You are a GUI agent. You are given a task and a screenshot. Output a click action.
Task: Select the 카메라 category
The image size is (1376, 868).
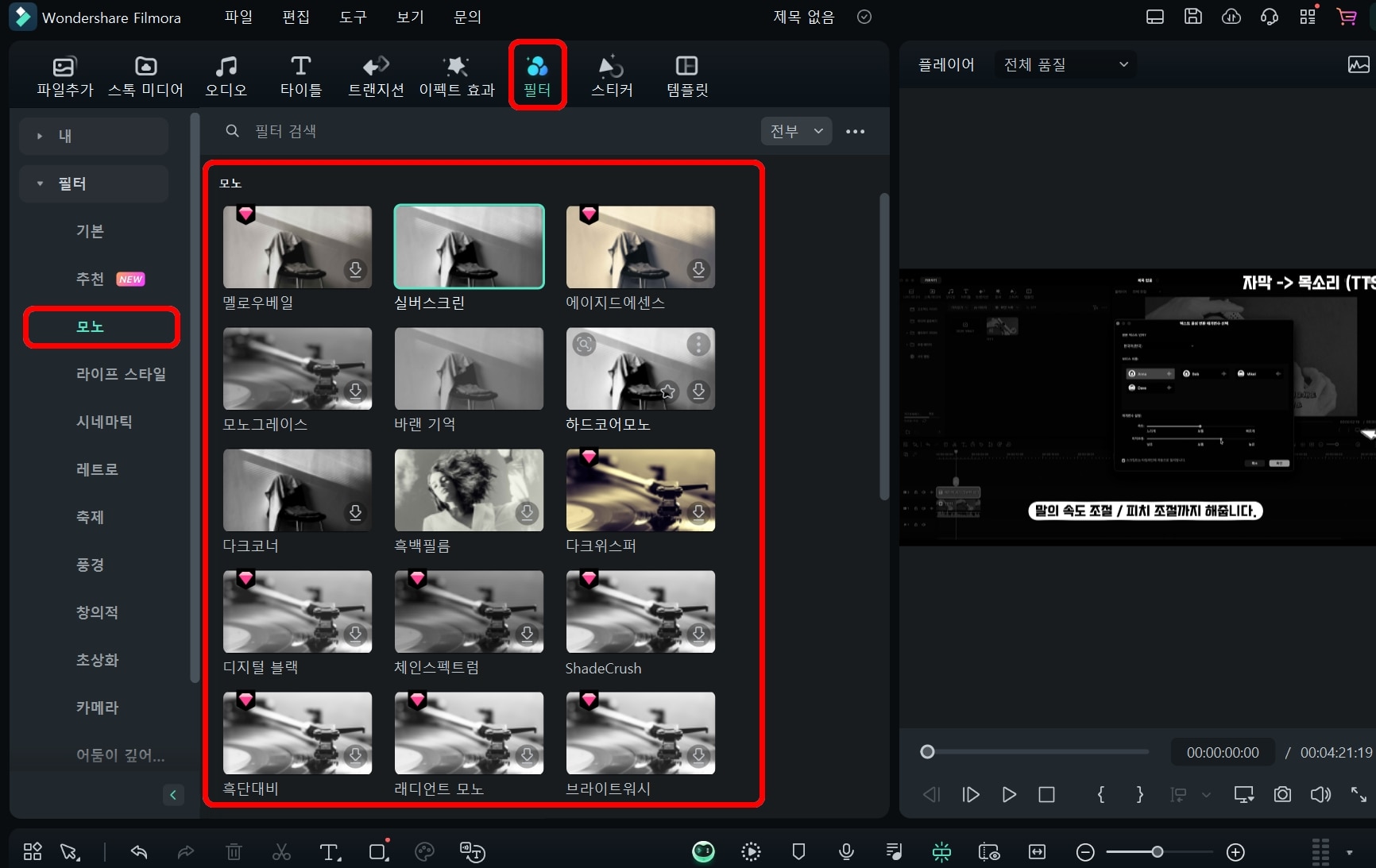coord(97,708)
